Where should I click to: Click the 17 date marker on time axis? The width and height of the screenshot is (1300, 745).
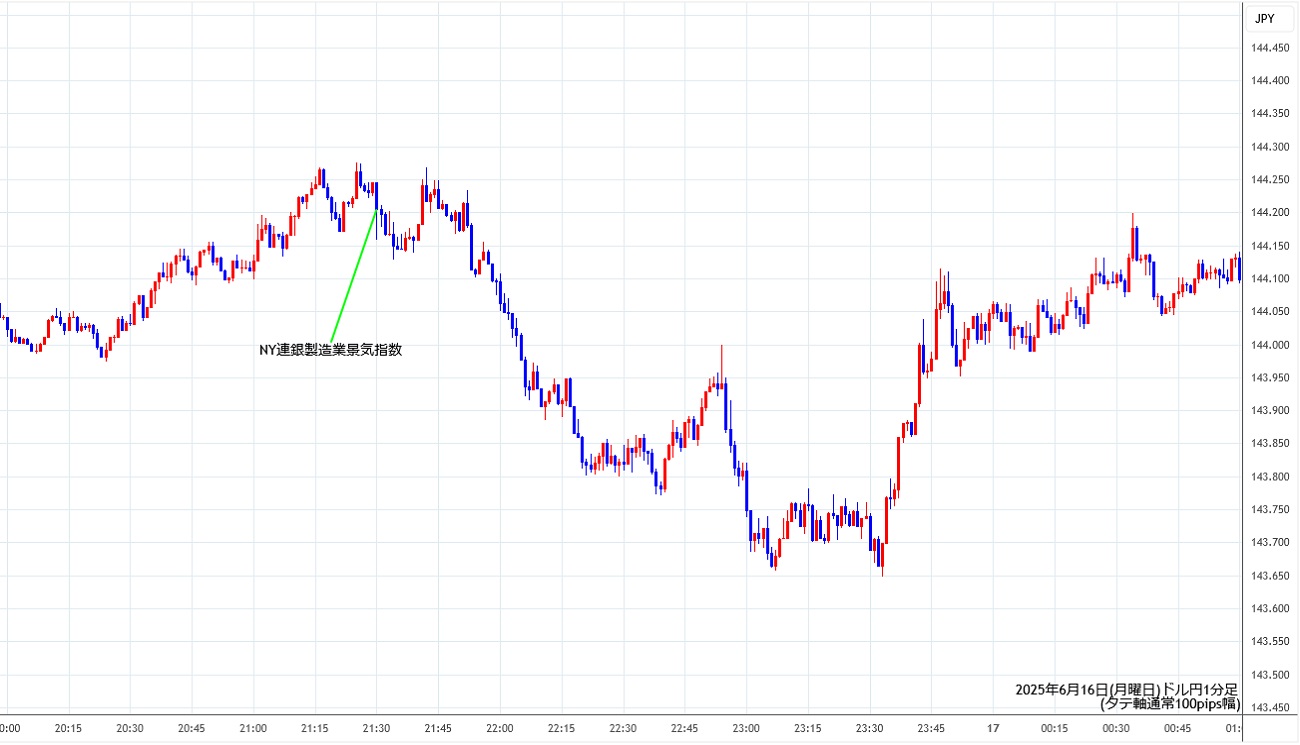992,729
